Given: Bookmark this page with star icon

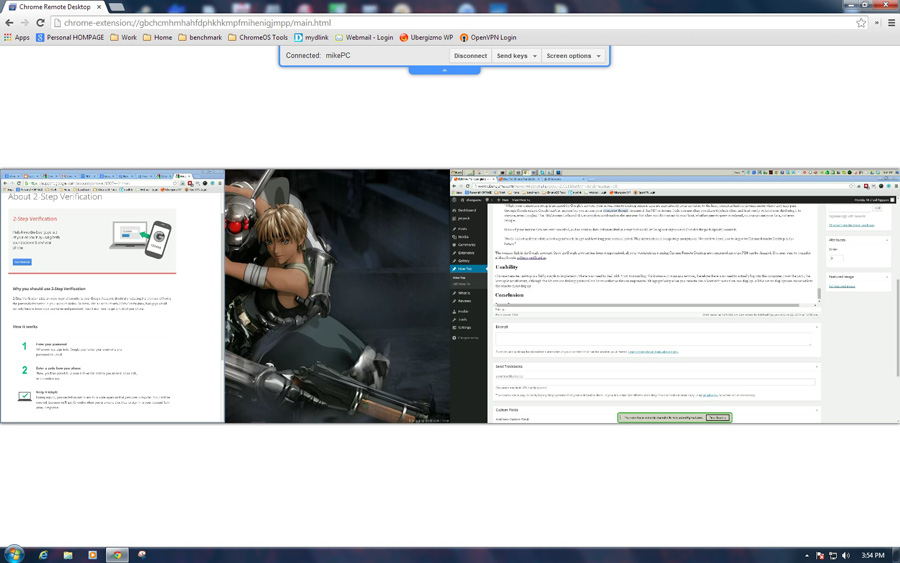Looking at the screenshot, I should 861,23.
